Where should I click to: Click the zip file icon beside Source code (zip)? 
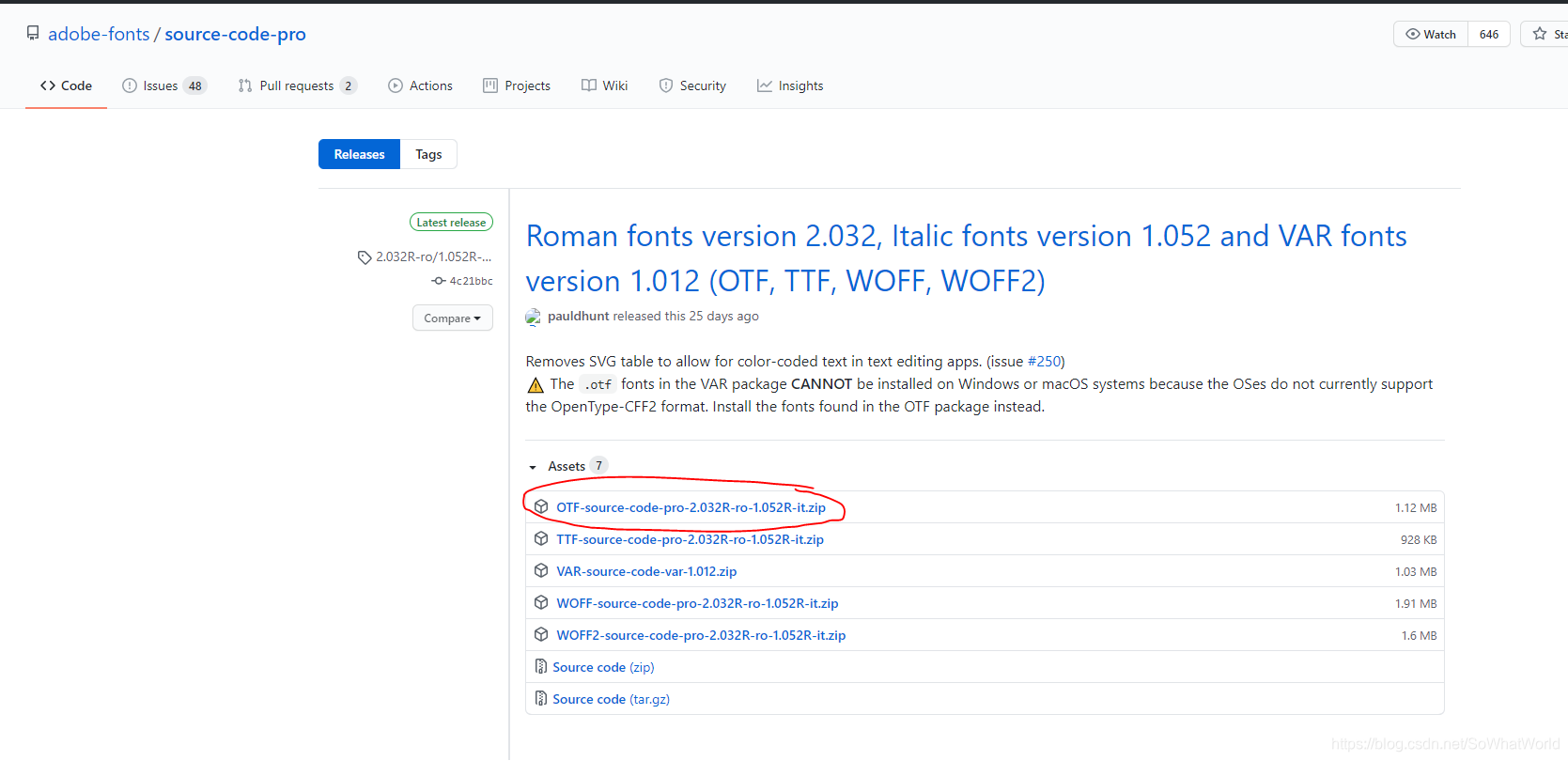pos(540,666)
